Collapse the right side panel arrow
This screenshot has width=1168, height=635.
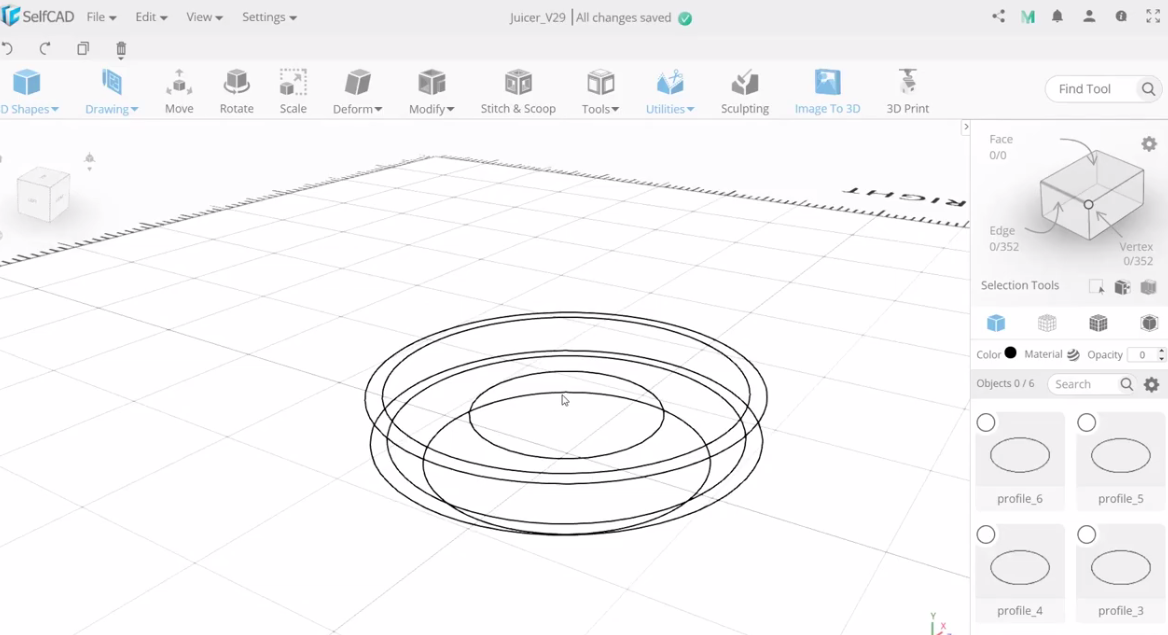(966, 127)
